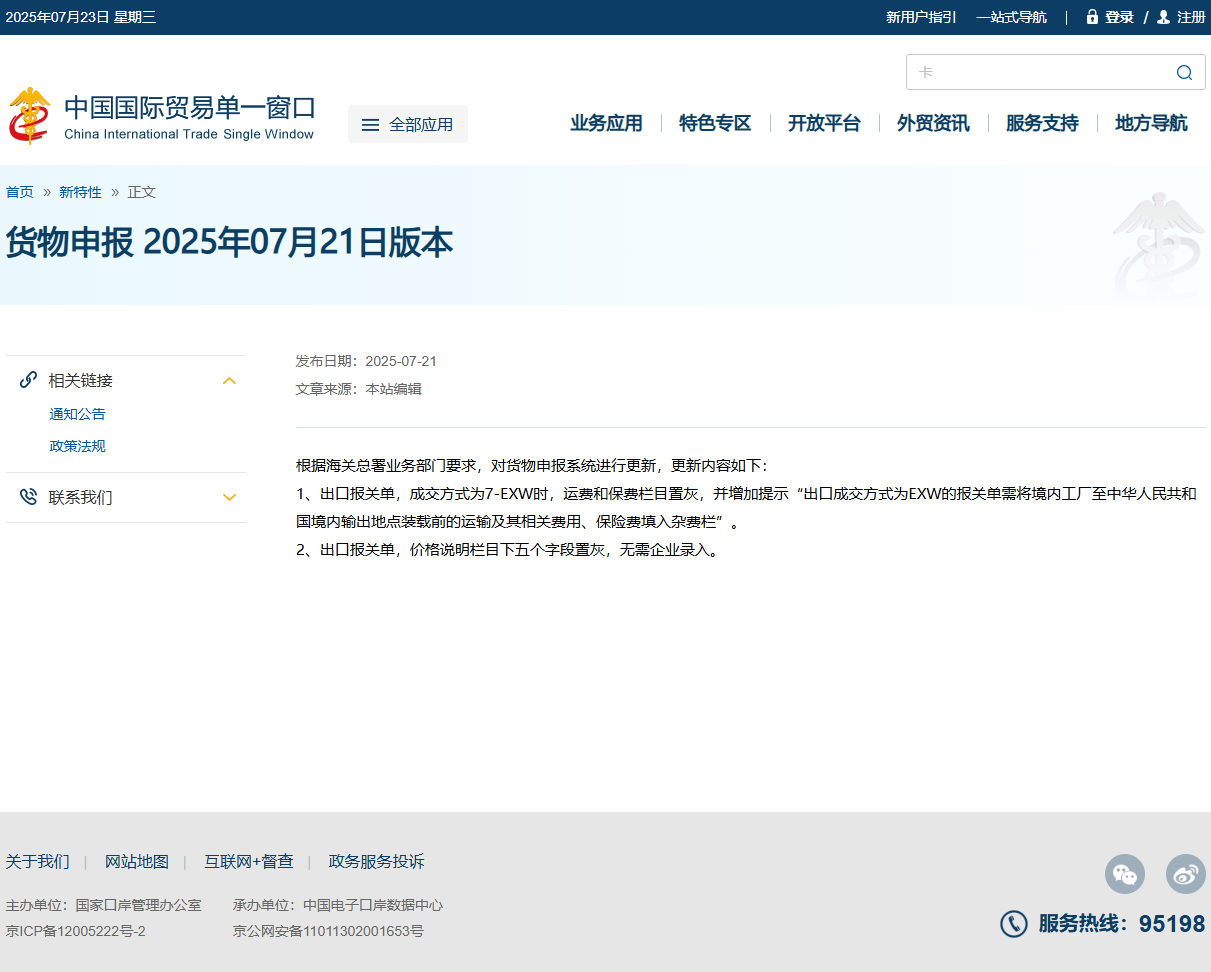1211x972 pixels.
Task: Open the 特色专区 navigation menu
Action: point(715,123)
